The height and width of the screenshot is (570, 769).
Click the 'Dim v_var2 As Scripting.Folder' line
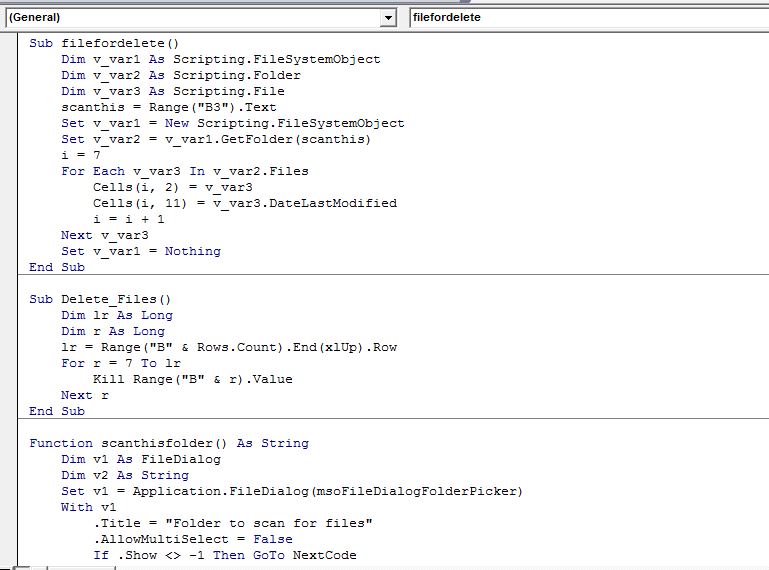181,76
